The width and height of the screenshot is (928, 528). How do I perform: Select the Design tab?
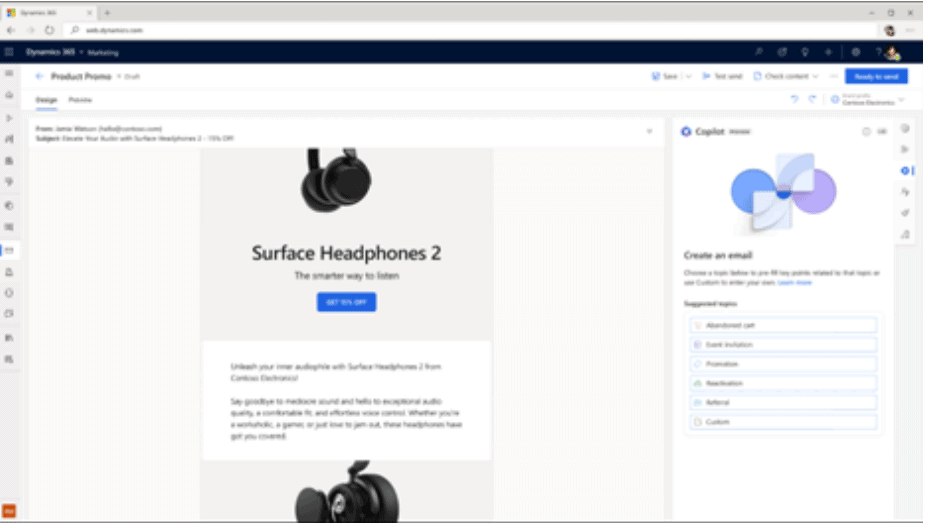point(46,100)
